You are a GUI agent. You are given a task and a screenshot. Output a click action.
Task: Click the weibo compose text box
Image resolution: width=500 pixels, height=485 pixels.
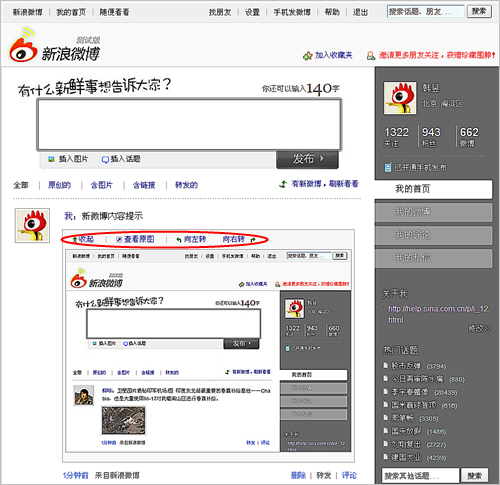tap(189, 124)
